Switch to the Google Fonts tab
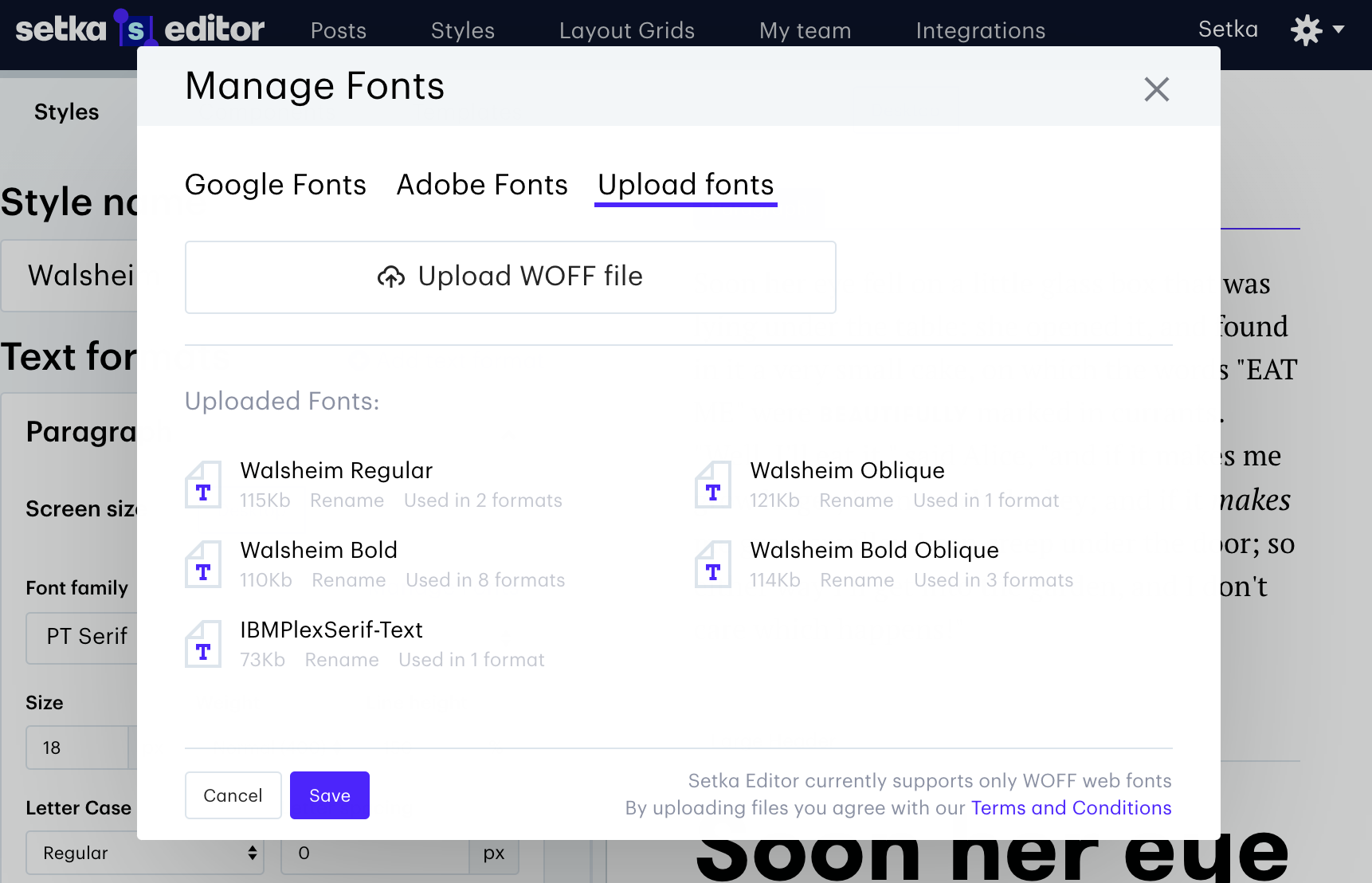Screen dimensions: 1372x883 click(x=276, y=185)
